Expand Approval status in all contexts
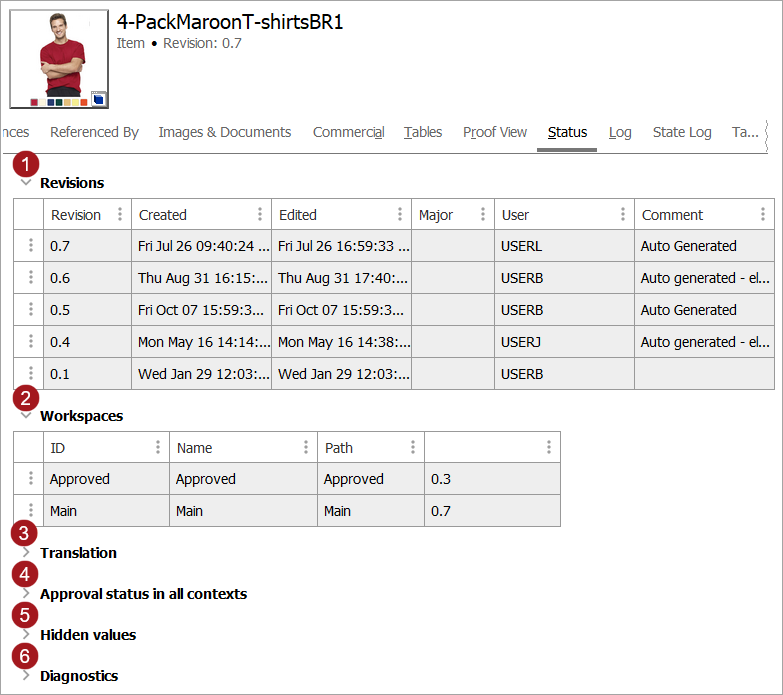The height and width of the screenshot is (695, 783). (26, 594)
